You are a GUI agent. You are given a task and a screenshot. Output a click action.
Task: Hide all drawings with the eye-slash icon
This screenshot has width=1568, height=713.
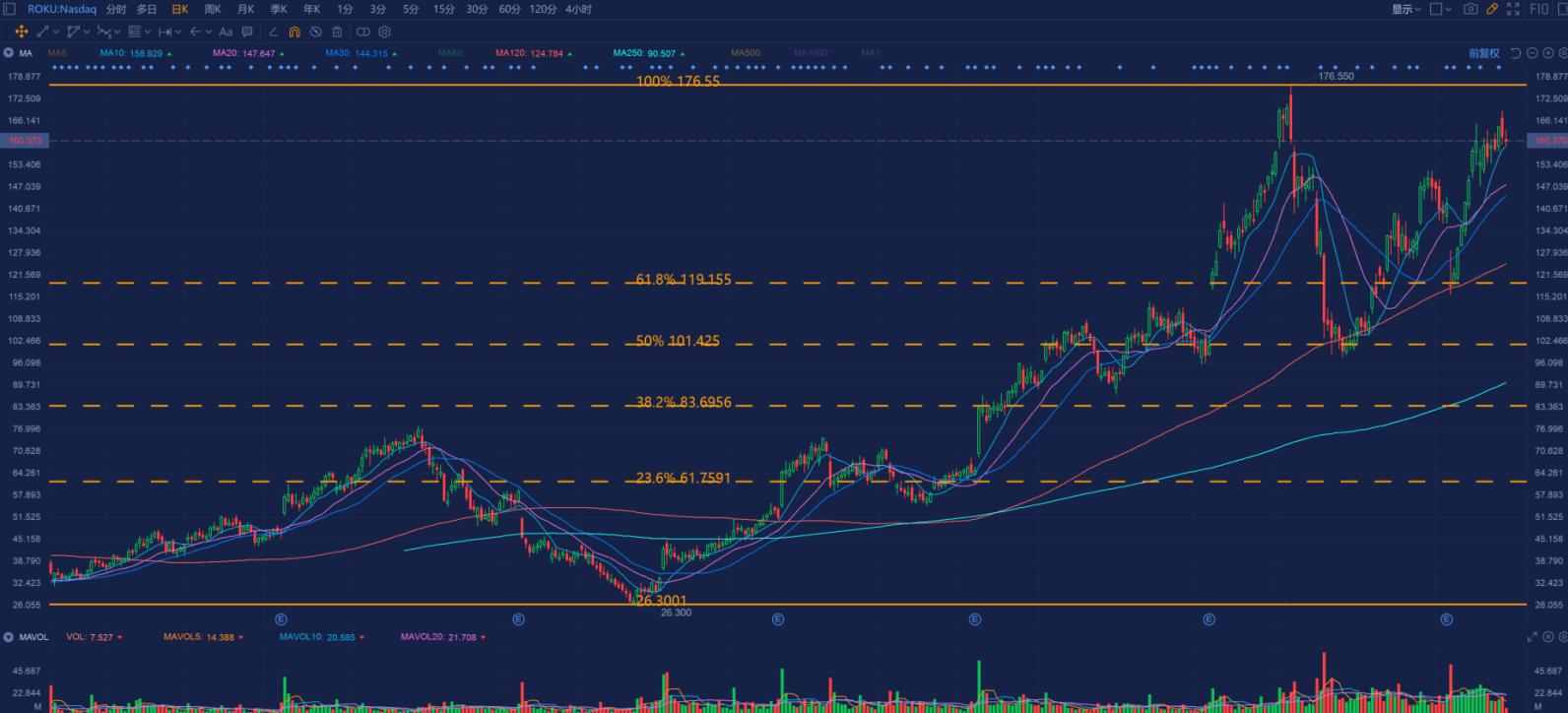(x=316, y=32)
